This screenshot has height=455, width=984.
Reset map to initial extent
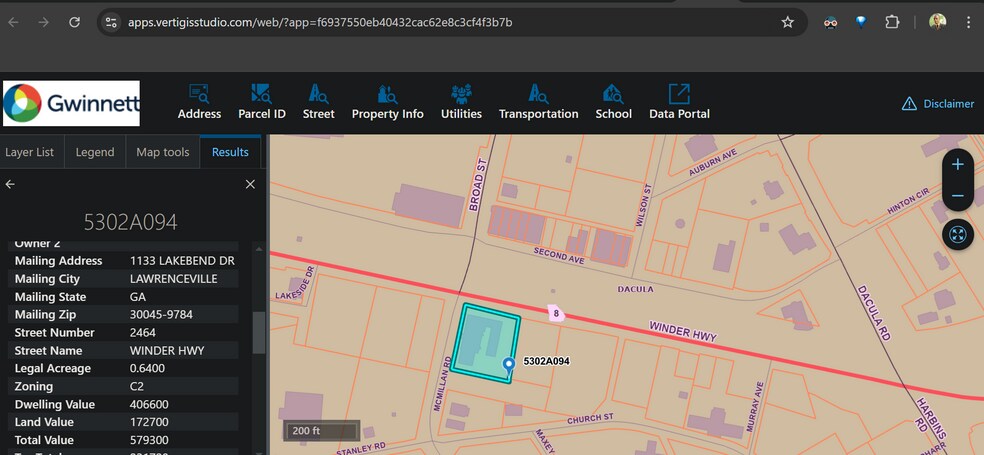click(x=957, y=235)
